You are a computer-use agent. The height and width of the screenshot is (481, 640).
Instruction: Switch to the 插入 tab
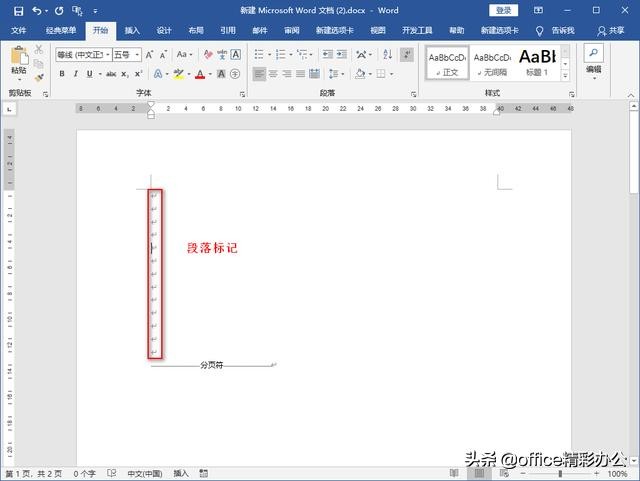click(132, 31)
